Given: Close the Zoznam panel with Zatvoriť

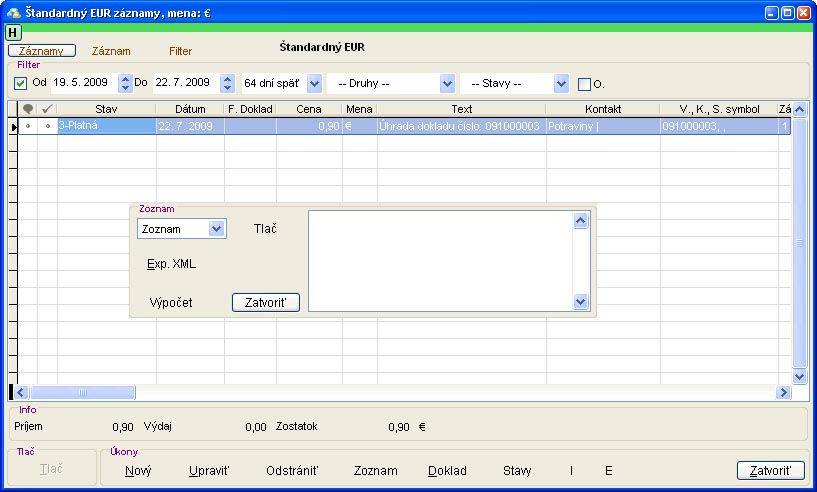Looking at the screenshot, I should click(265, 302).
